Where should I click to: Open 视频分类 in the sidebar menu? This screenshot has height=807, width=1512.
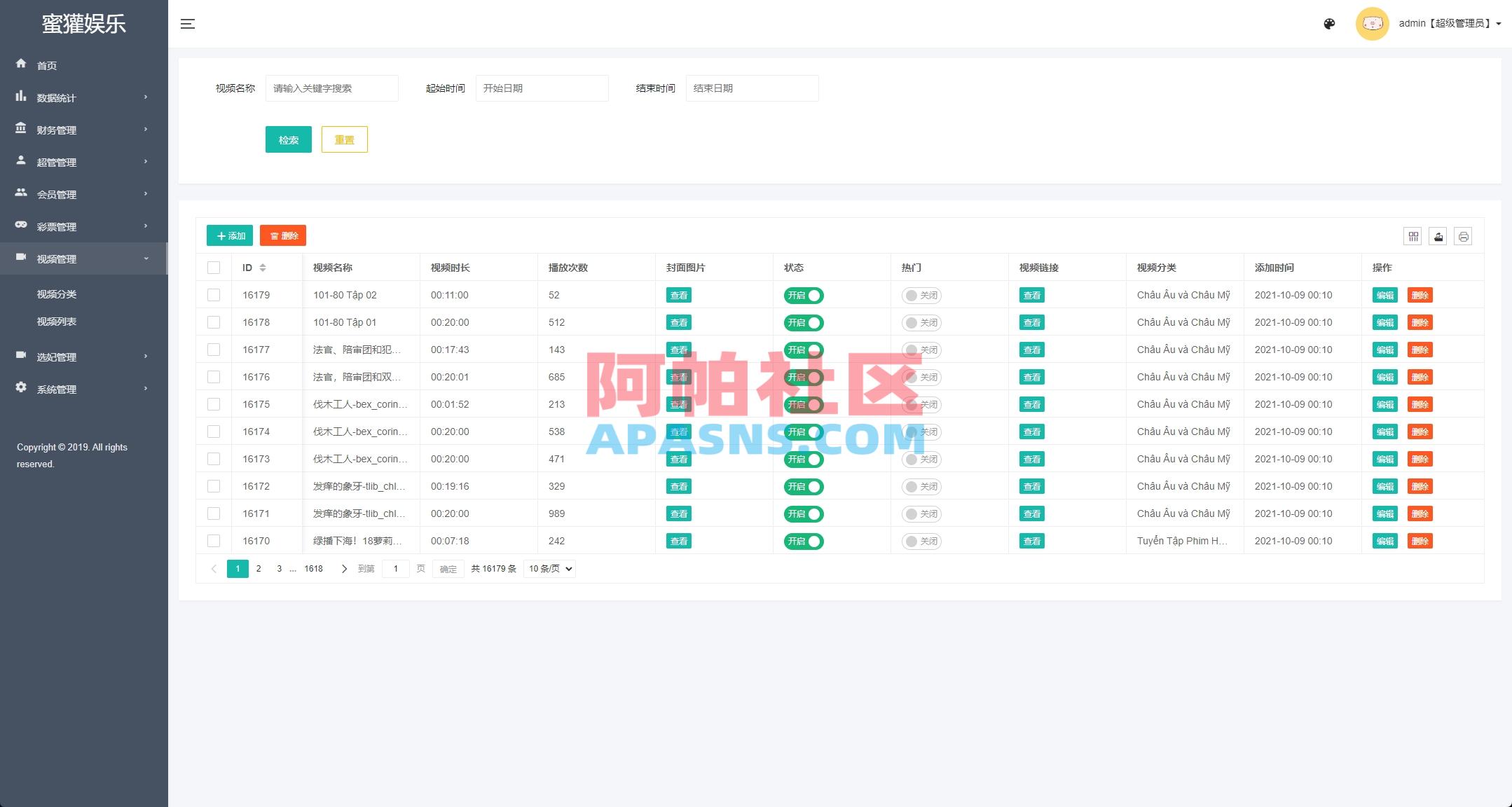(x=57, y=294)
